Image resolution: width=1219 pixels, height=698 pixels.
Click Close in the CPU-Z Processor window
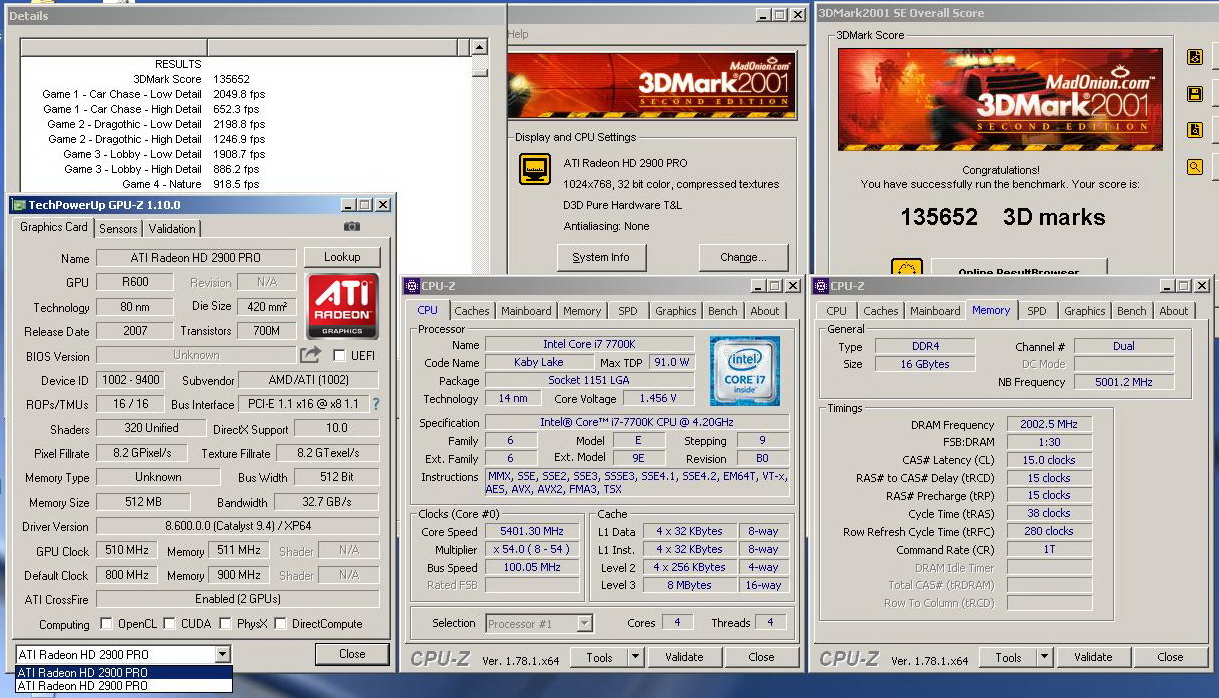[761, 657]
